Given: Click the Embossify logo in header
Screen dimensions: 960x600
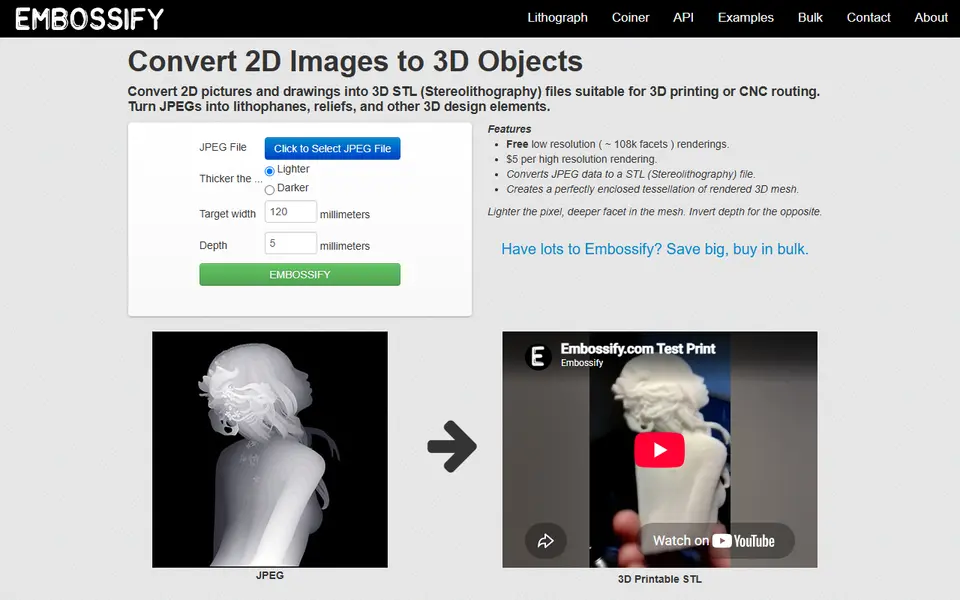Looking at the screenshot, I should (89, 19).
